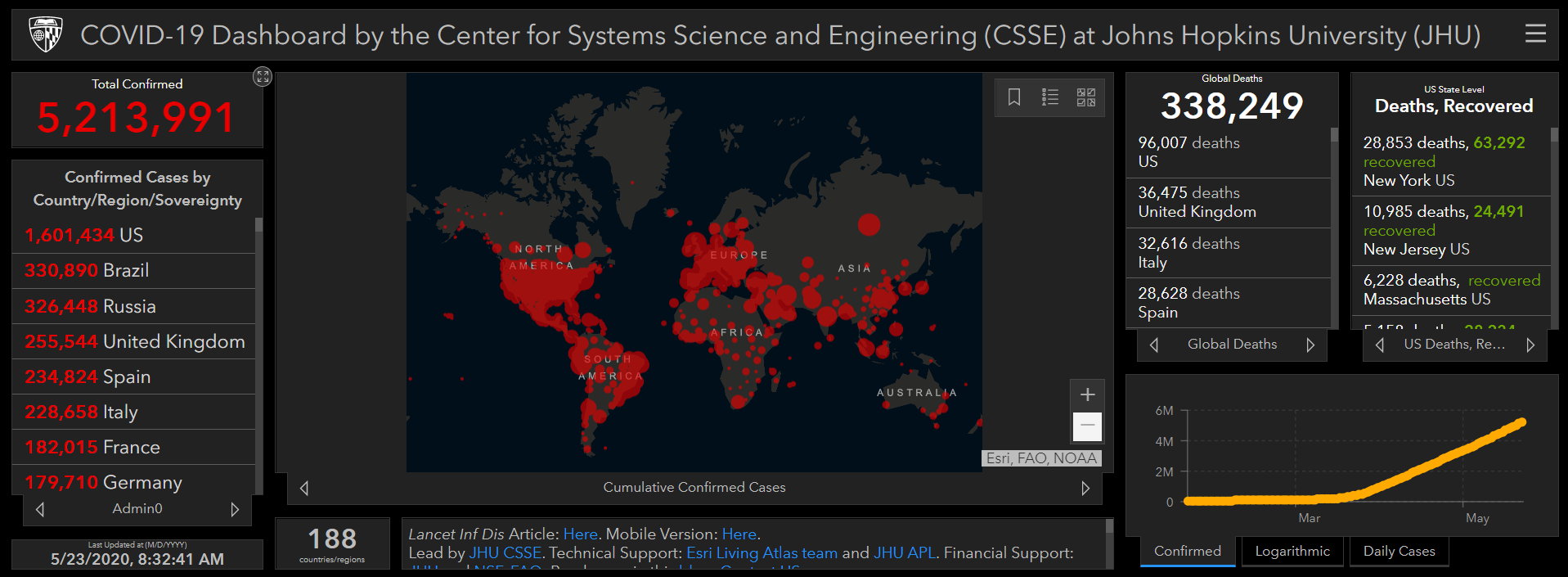Click left arrow of Global Deaths pager
1568x577 pixels.
(x=1154, y=345)
